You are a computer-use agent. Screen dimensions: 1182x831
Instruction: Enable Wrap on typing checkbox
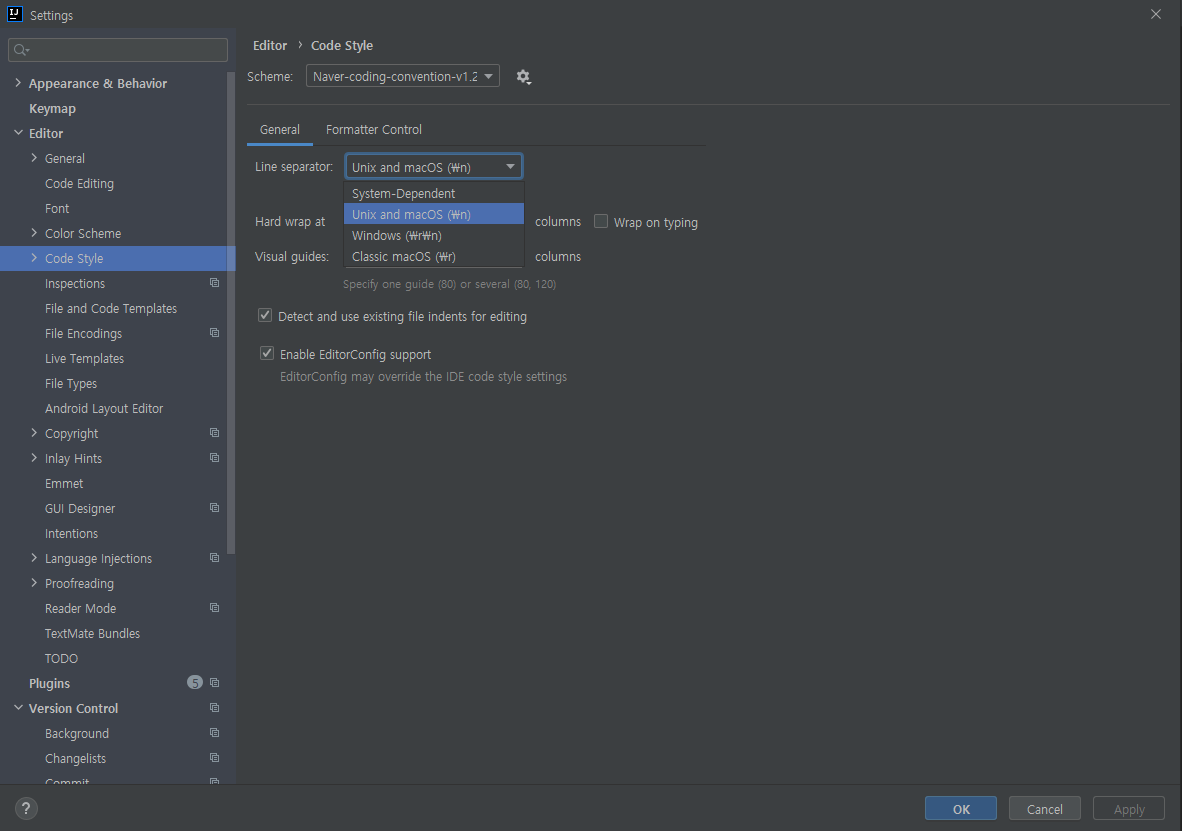(601, 221)
